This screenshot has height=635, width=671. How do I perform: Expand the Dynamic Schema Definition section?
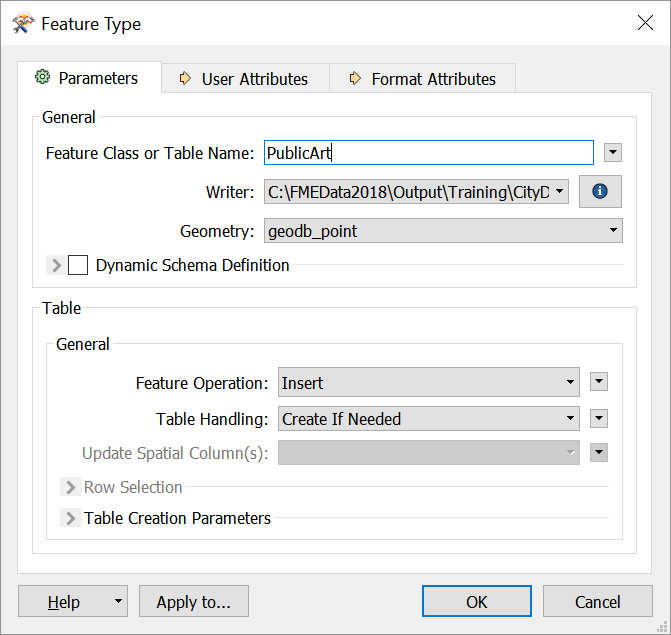pyautogui.click(x=56, y=265)
